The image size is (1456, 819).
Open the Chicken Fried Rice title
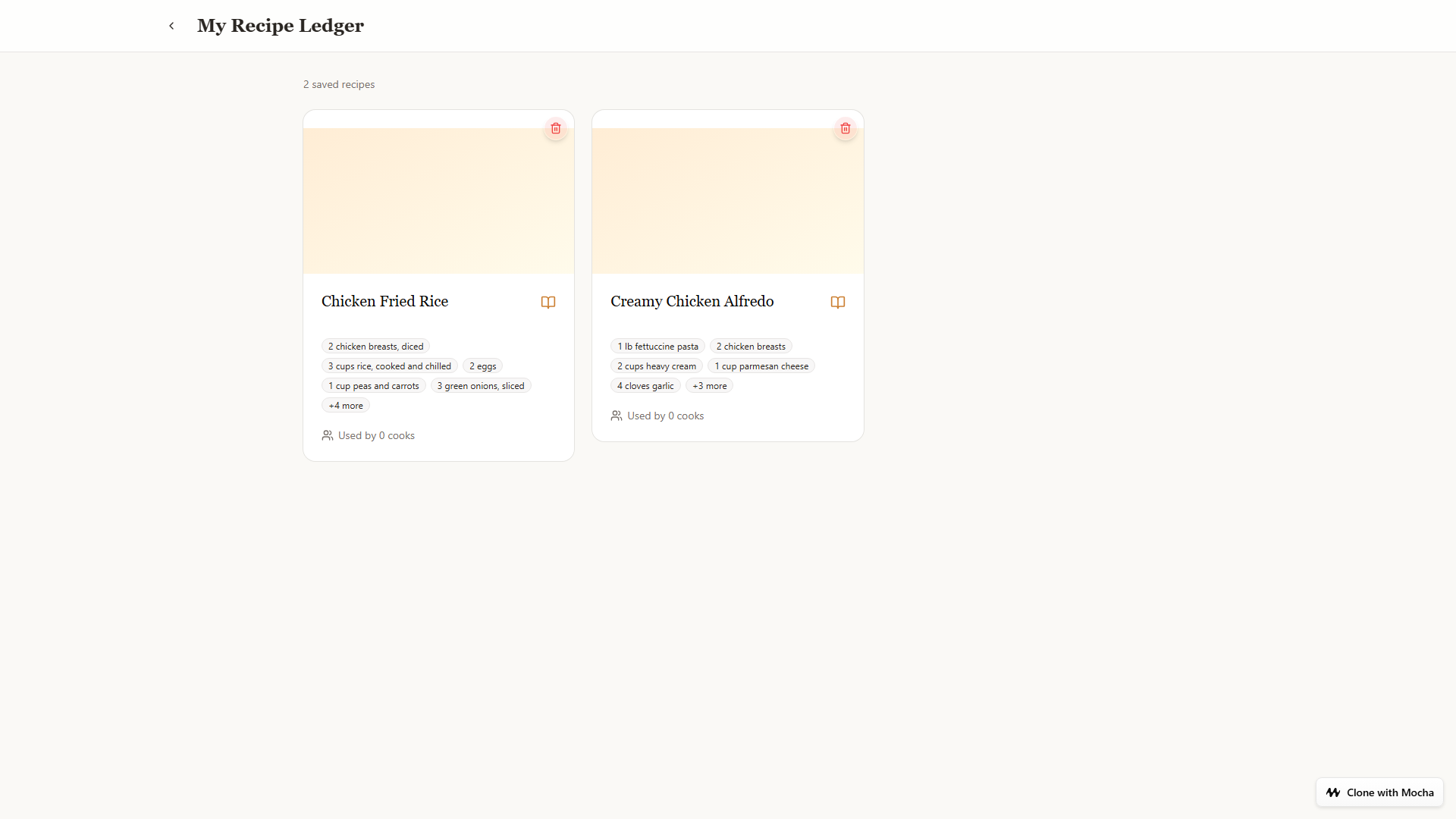pos(384,301)
